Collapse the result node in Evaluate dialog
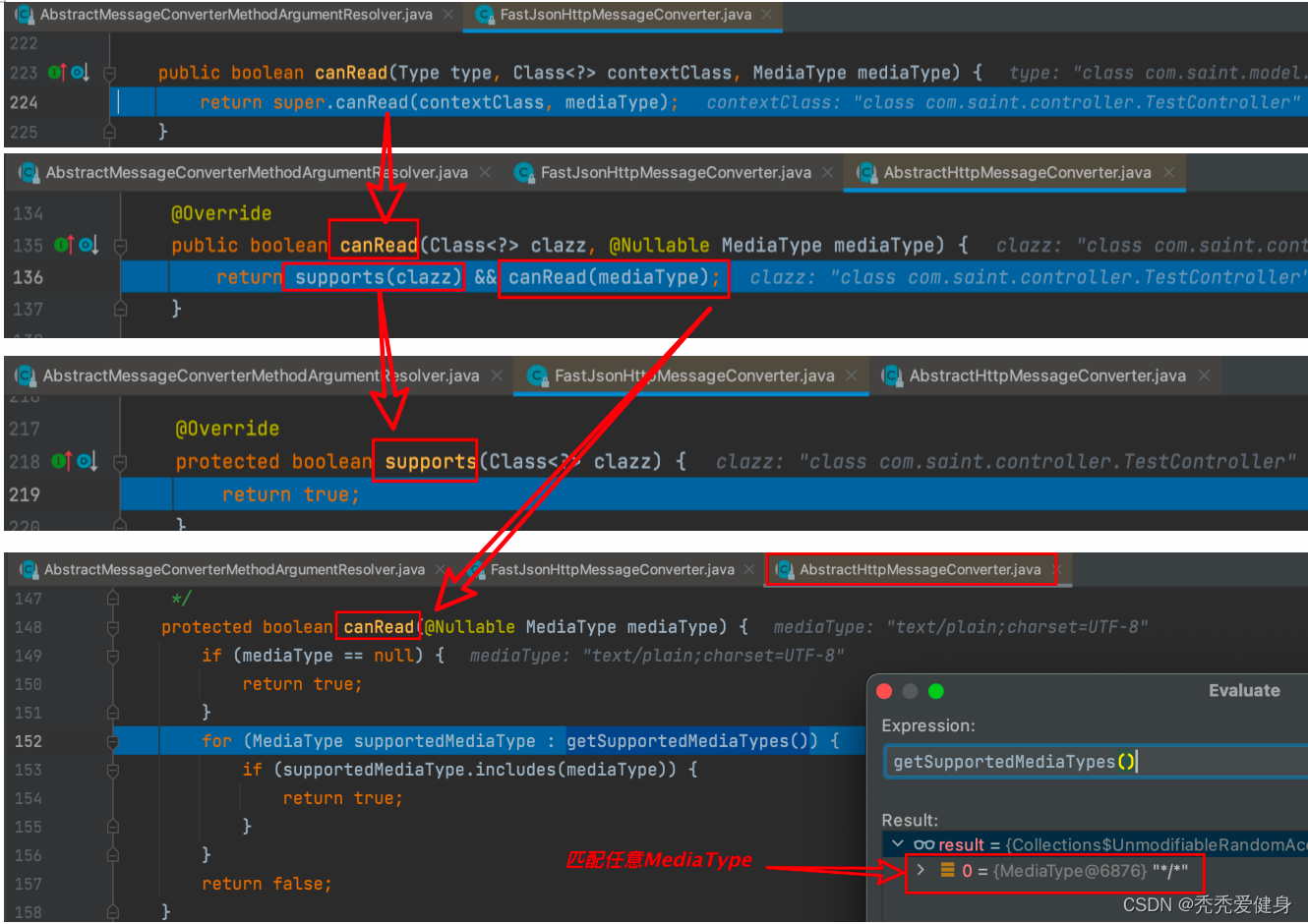 [x=897, y=844]
